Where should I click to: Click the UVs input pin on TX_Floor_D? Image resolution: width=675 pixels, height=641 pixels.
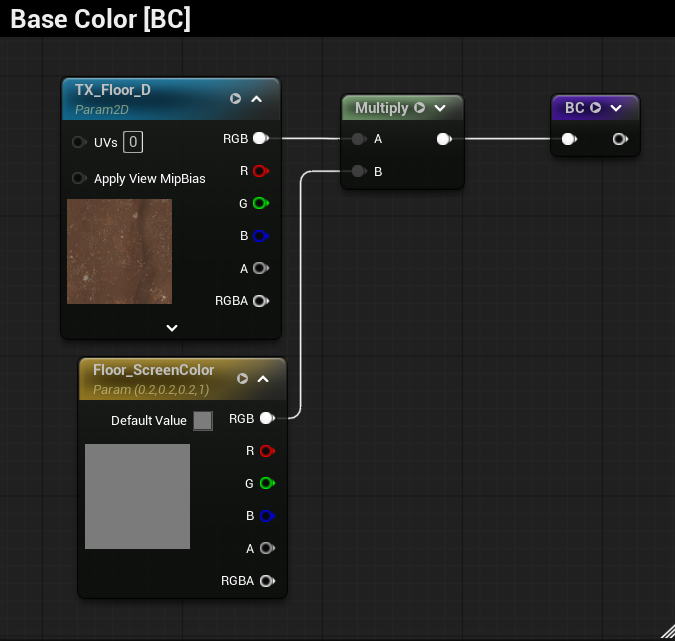click(x=78, y=142)
